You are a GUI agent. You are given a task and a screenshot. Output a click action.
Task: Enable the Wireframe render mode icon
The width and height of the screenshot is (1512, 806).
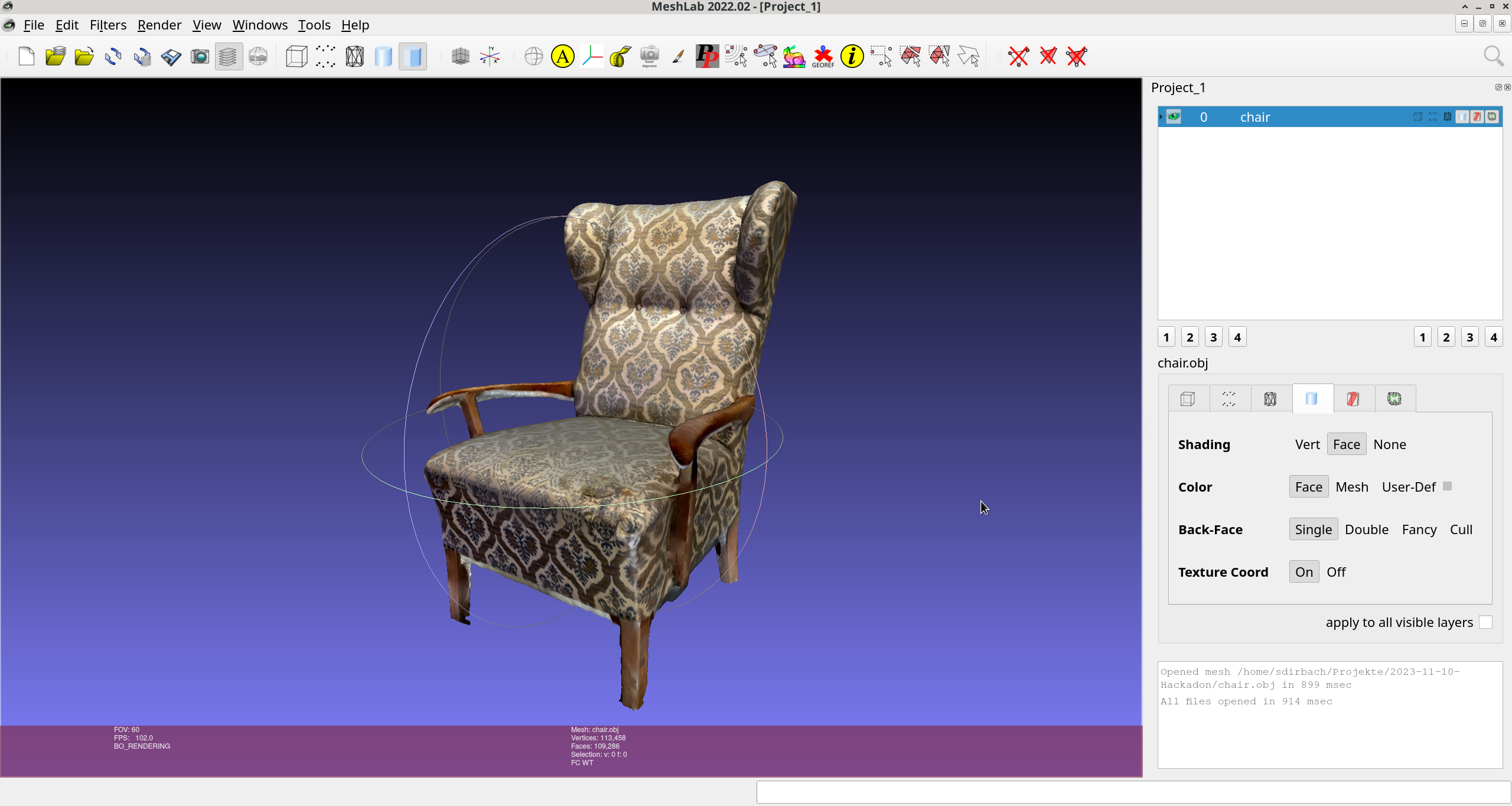pos(354,57)
